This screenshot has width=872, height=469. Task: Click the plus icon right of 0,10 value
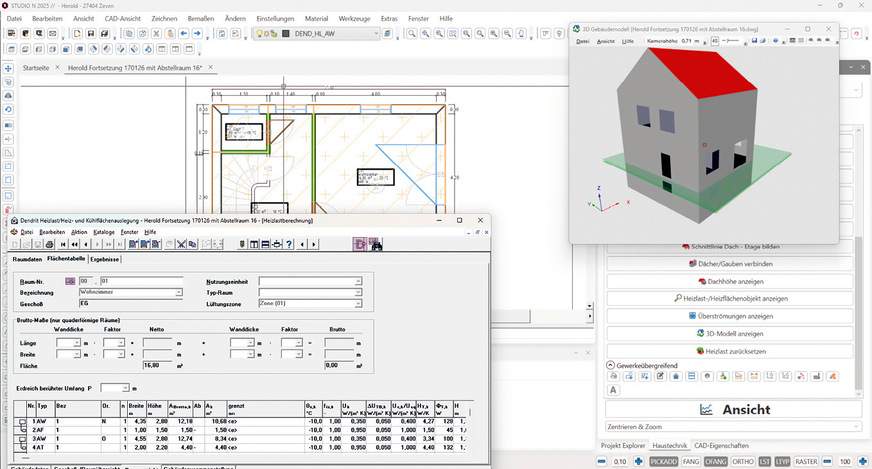point(638,461)
